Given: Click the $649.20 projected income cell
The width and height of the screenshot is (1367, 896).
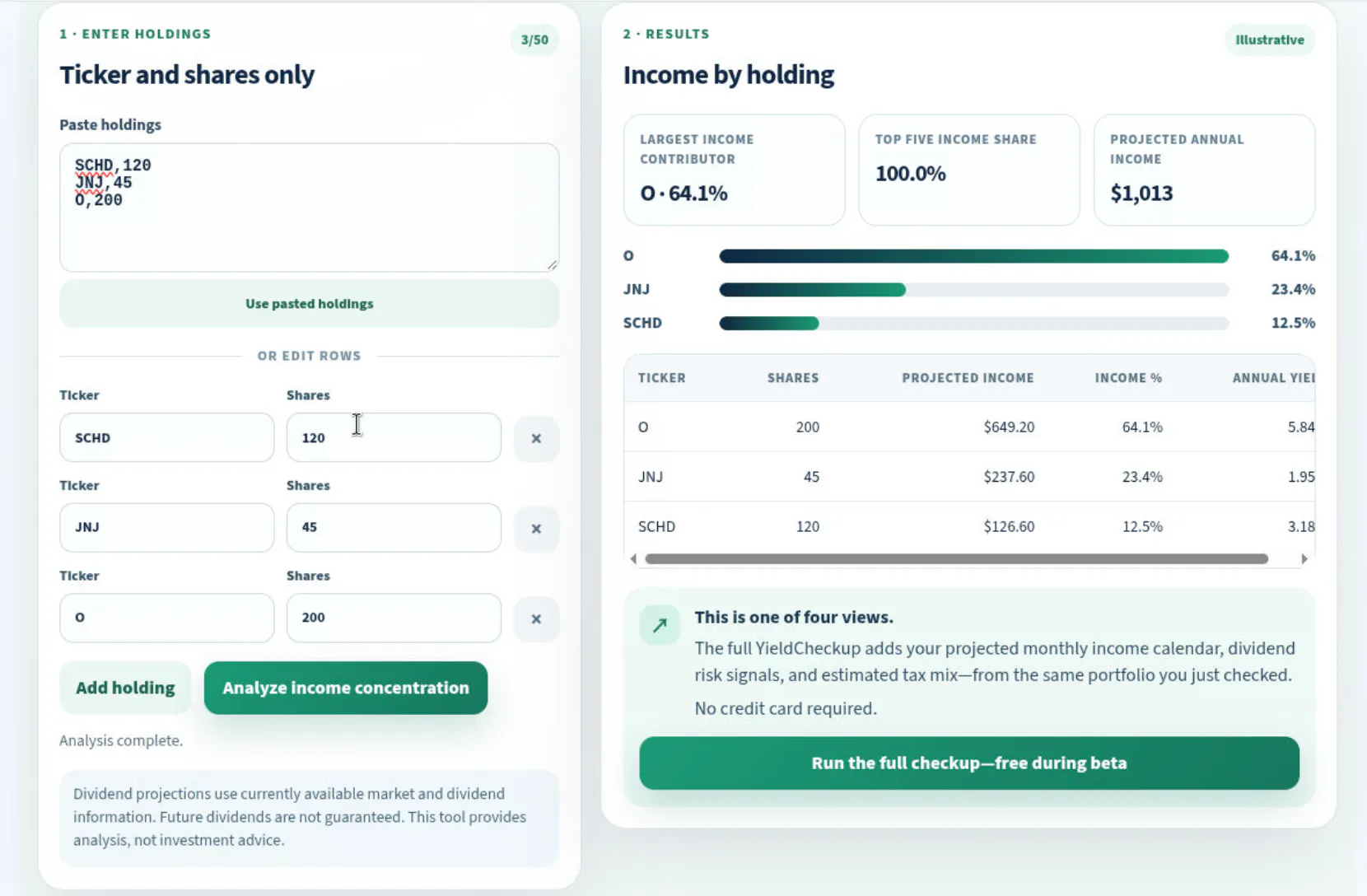Looking at the screenshot, I should (1009, 427).
